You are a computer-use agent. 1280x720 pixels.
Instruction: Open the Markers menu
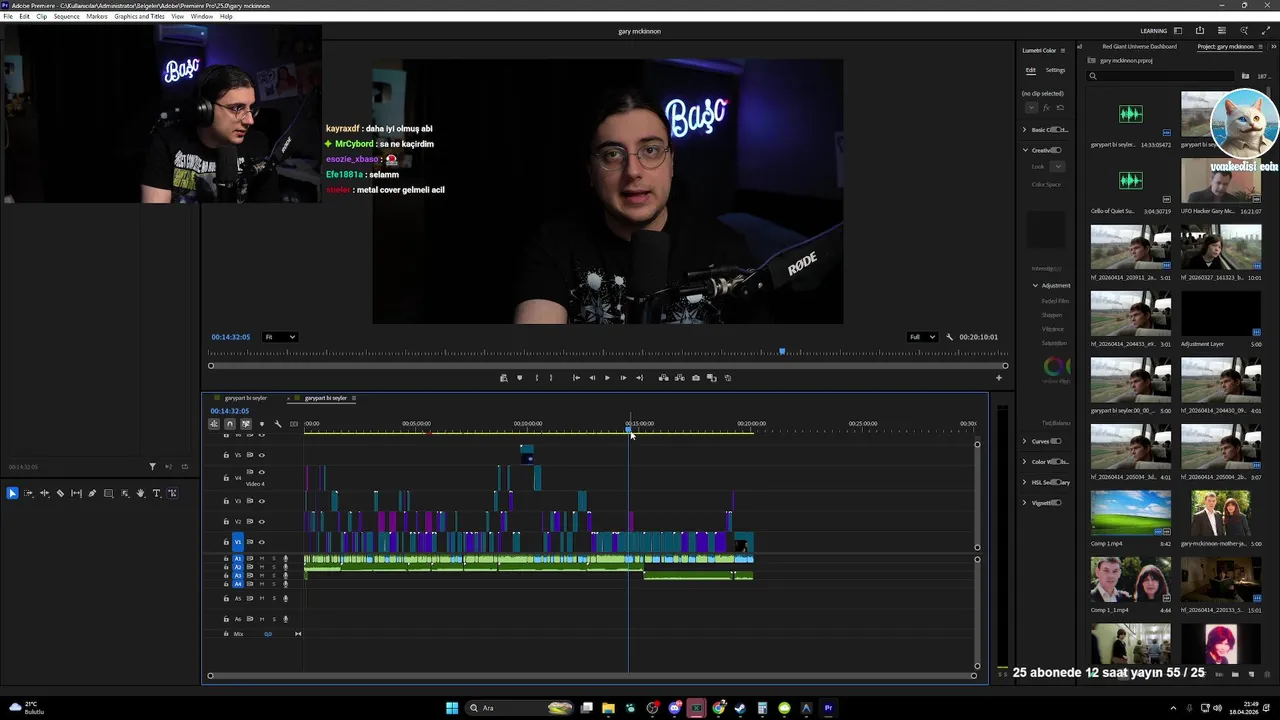tap(97, 16)
